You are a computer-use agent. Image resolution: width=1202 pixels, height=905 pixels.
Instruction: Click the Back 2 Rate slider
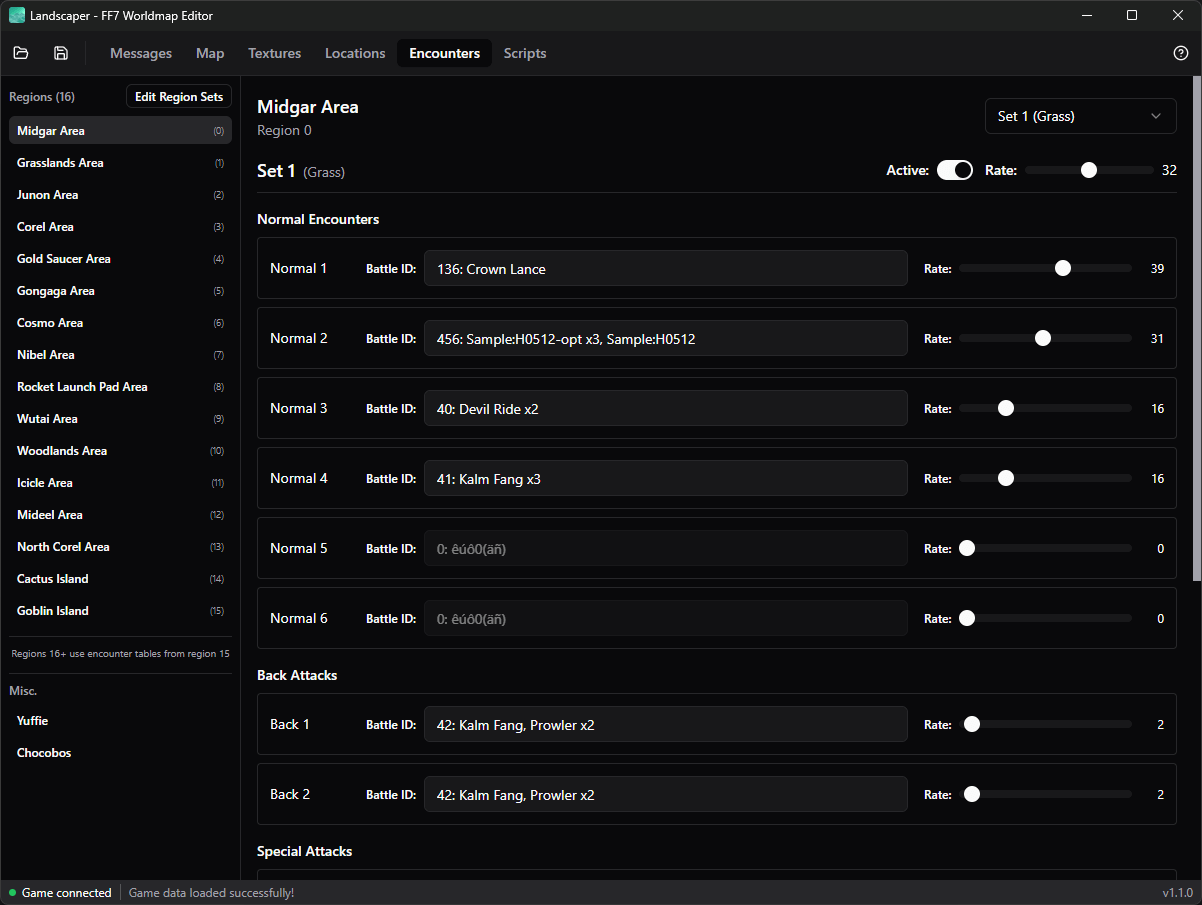pos(1045,794)
